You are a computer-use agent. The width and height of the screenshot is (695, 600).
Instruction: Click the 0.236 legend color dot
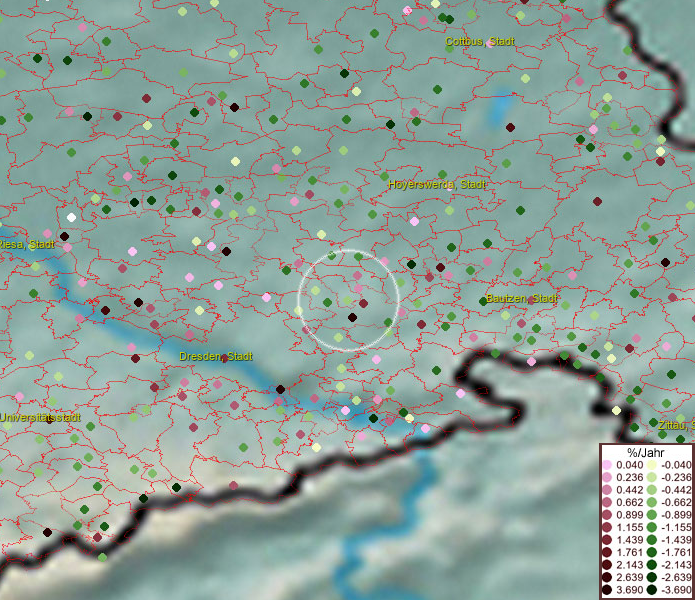tap(607, 477)
